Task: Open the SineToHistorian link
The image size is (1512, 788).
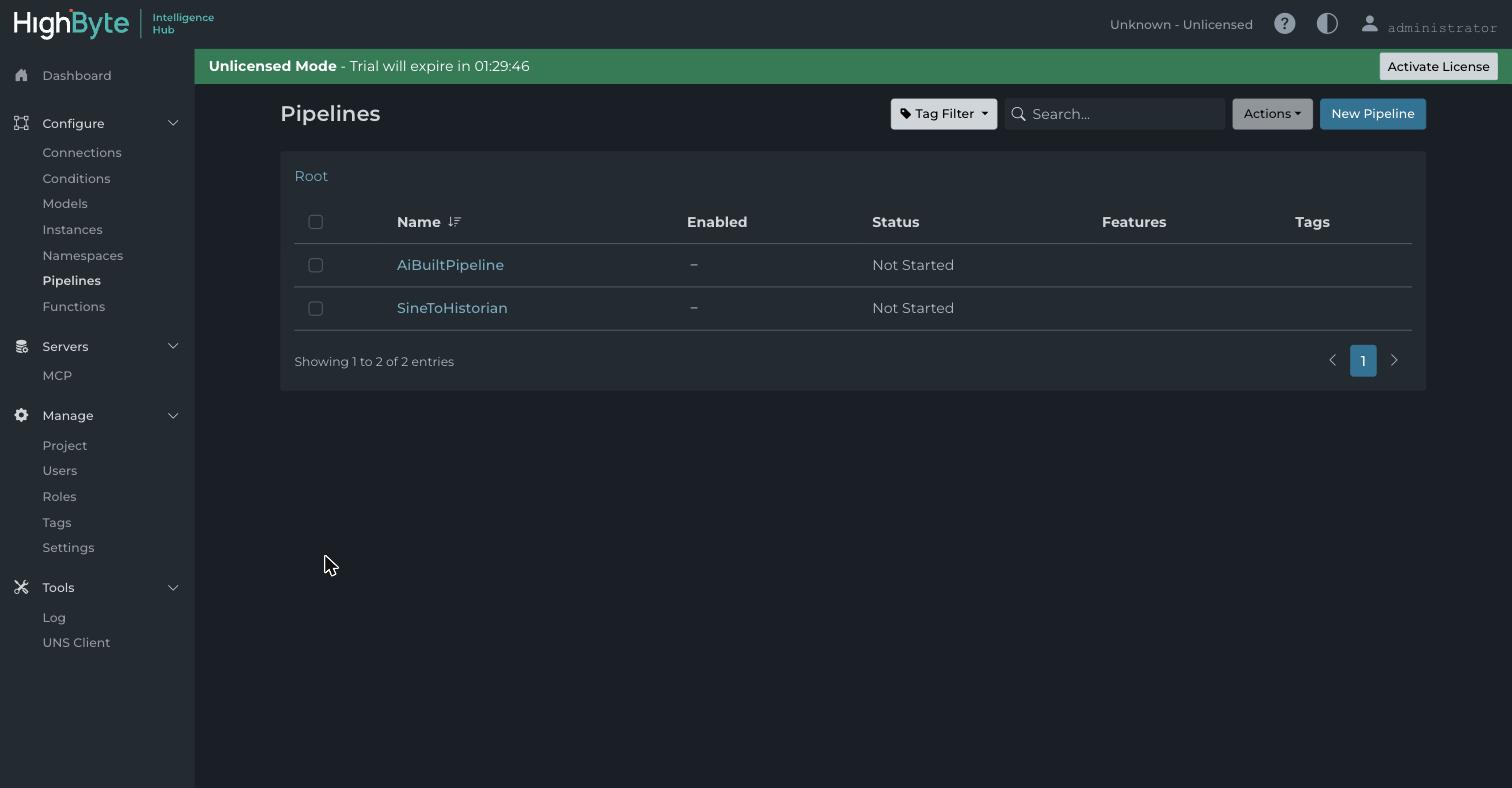Action: (x=452, y=308)
